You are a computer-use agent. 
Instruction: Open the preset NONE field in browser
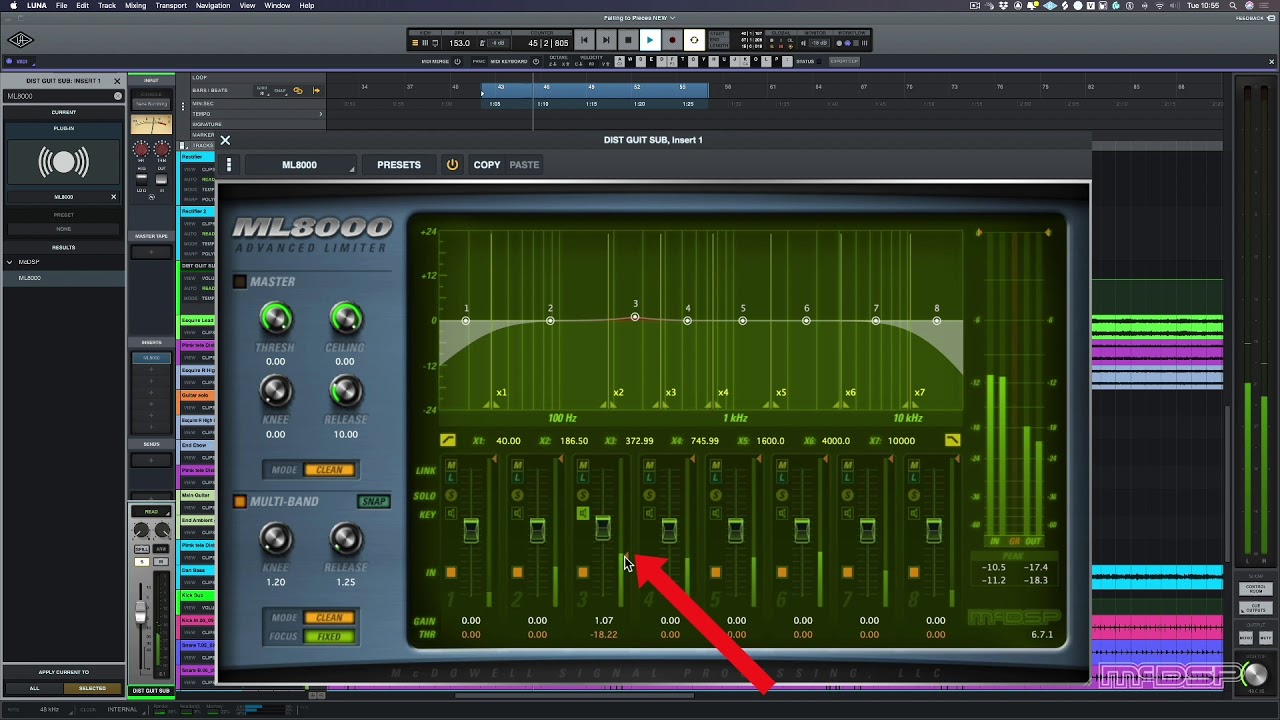click(x=63, y=229)
